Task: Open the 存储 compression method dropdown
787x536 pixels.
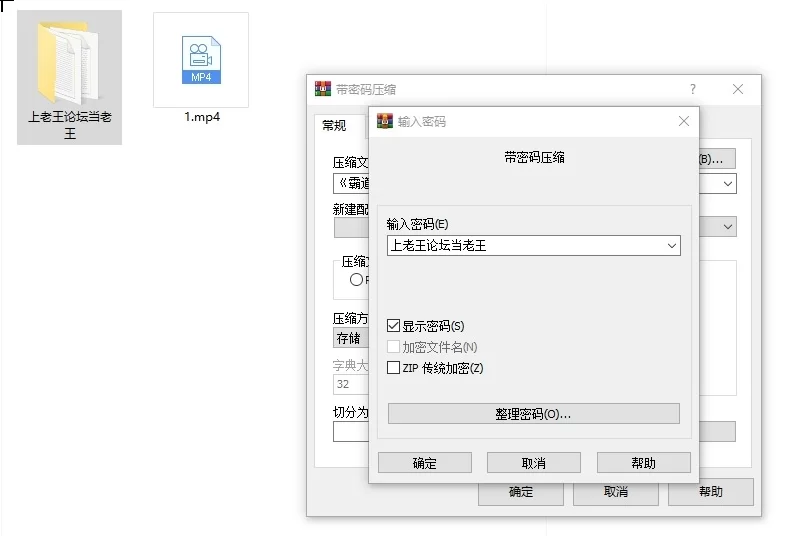Action: 350,338
